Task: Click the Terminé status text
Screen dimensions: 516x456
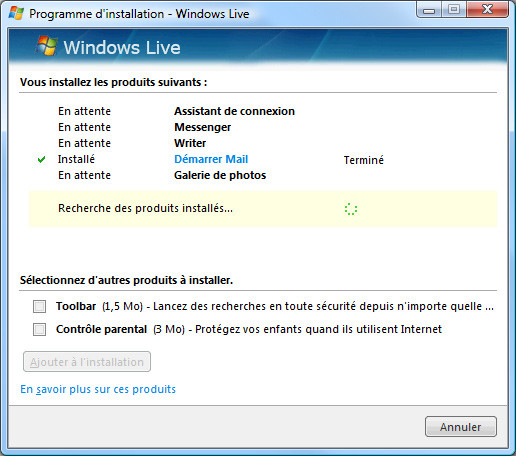Action: [x=364, y=160]
